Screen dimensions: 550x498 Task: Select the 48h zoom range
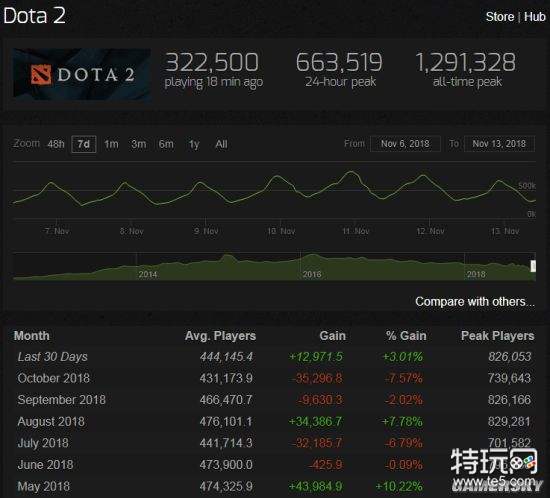(56, 144)
